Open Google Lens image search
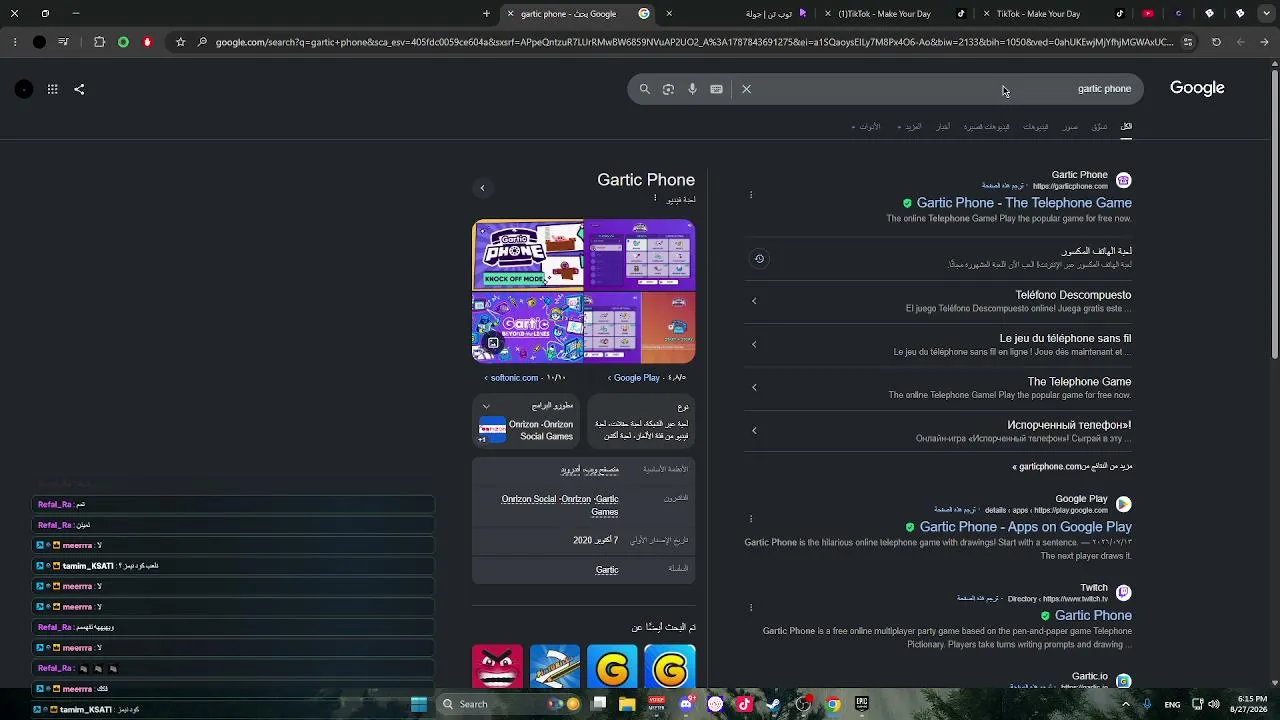The width and height of the screenshot is (1280, 720). coord(668,89)
